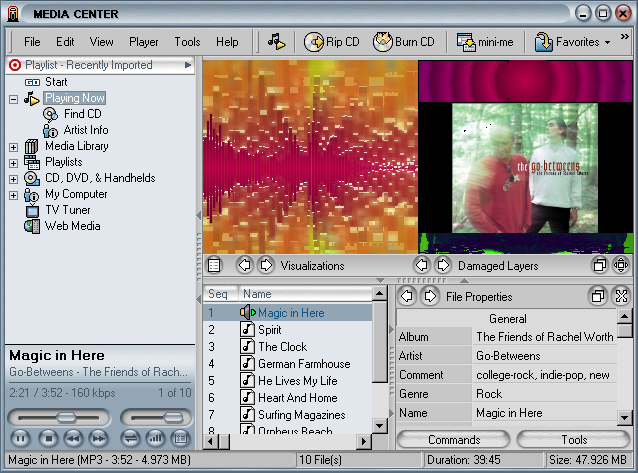Expand the Playlists node

point(13,163)
